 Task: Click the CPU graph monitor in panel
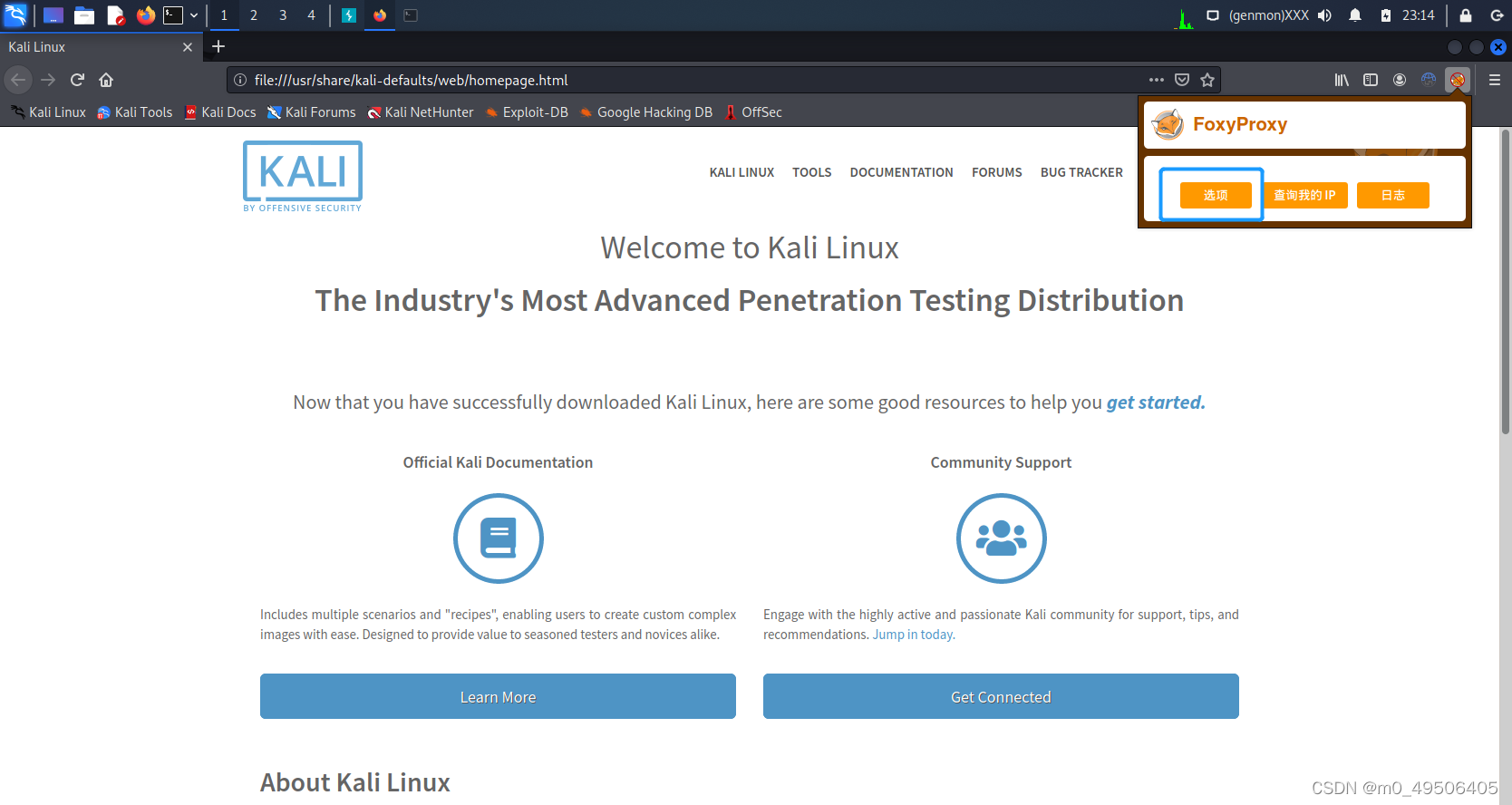pyautogui.click(x=1184, y=16)
